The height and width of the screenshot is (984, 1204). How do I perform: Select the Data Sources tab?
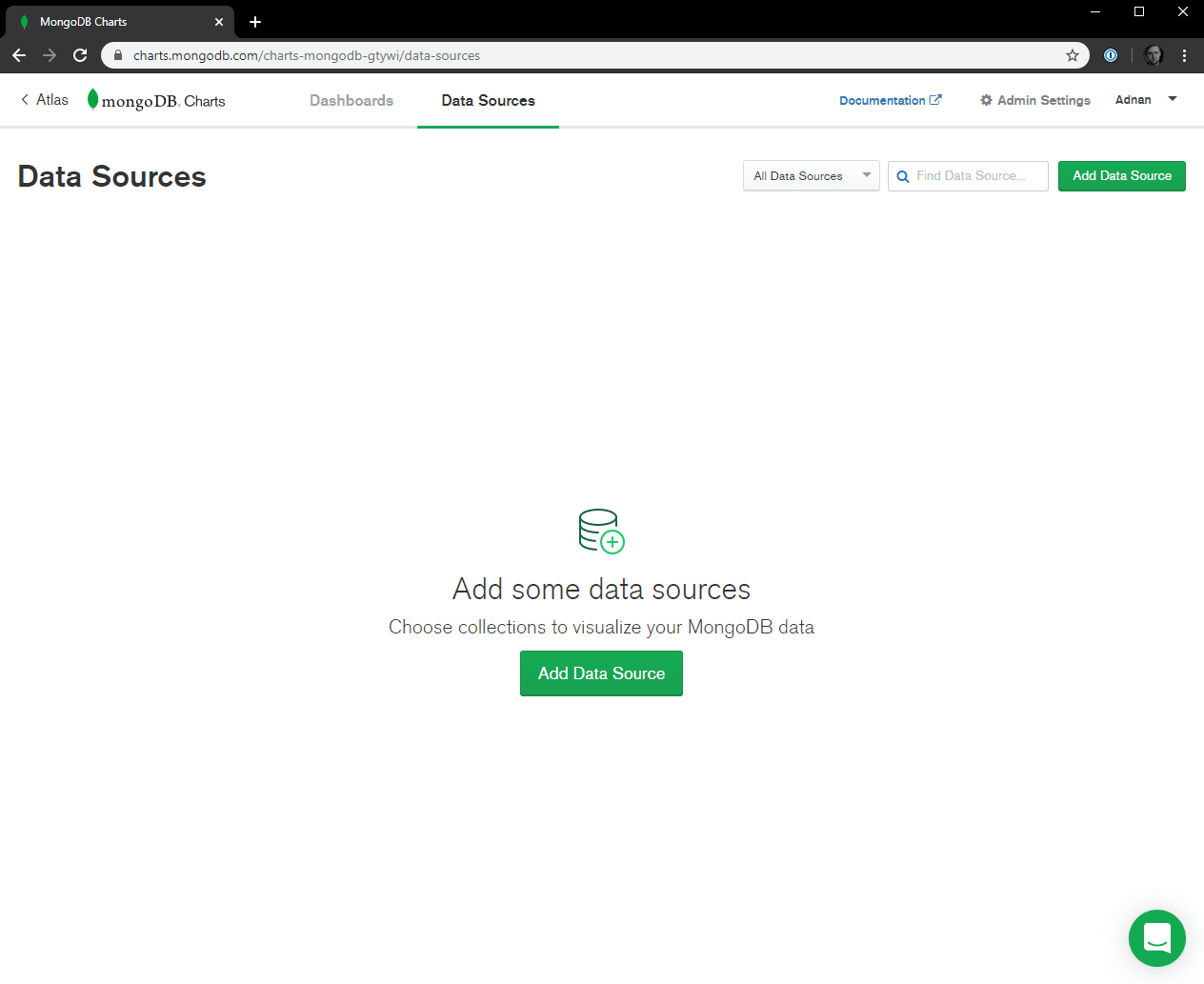pos(488,101)
